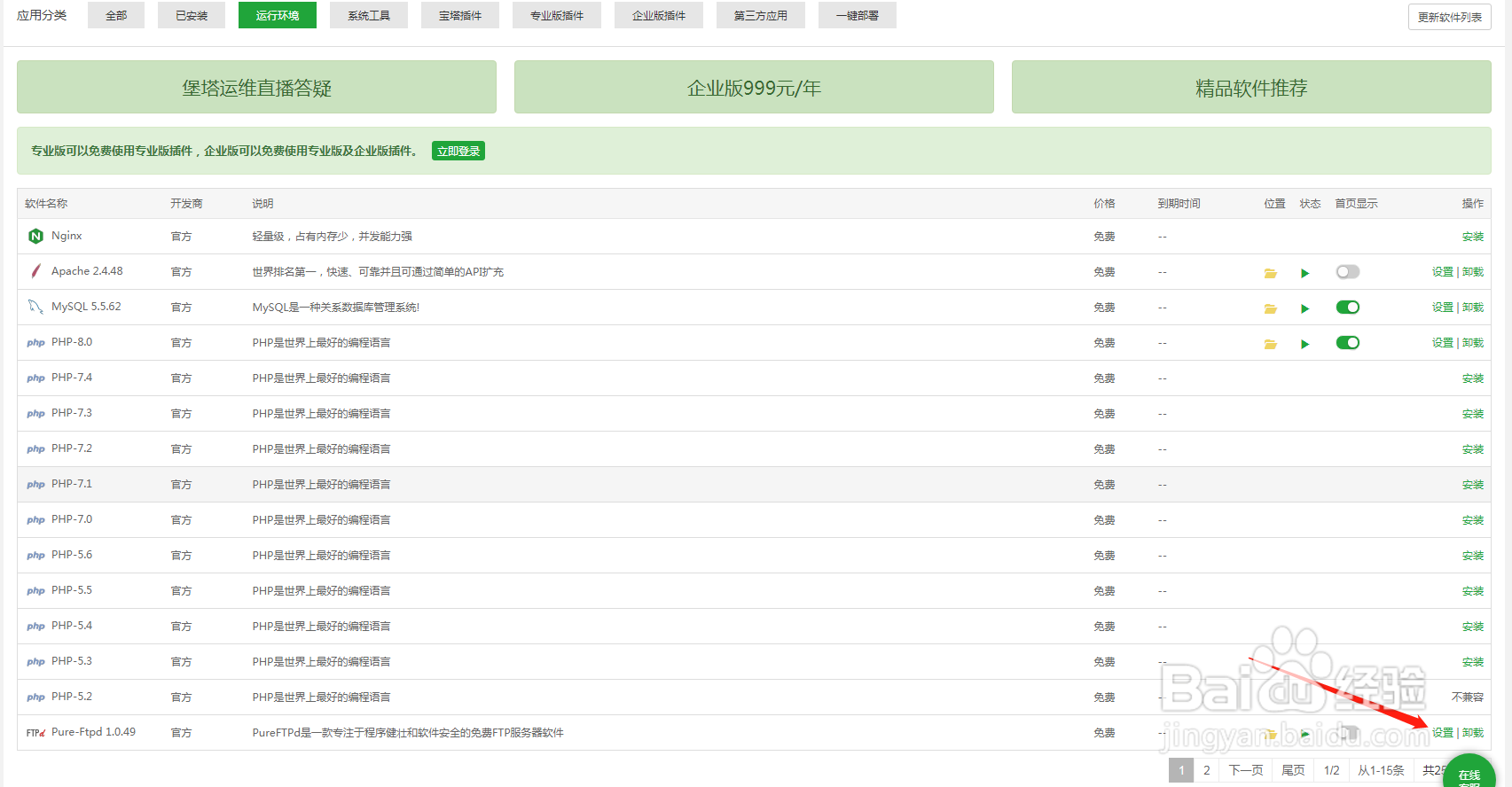Select the 系统工具 category tab
Image resolution: width=1512 pixels, height=787 pixels.
pos(369,15)
